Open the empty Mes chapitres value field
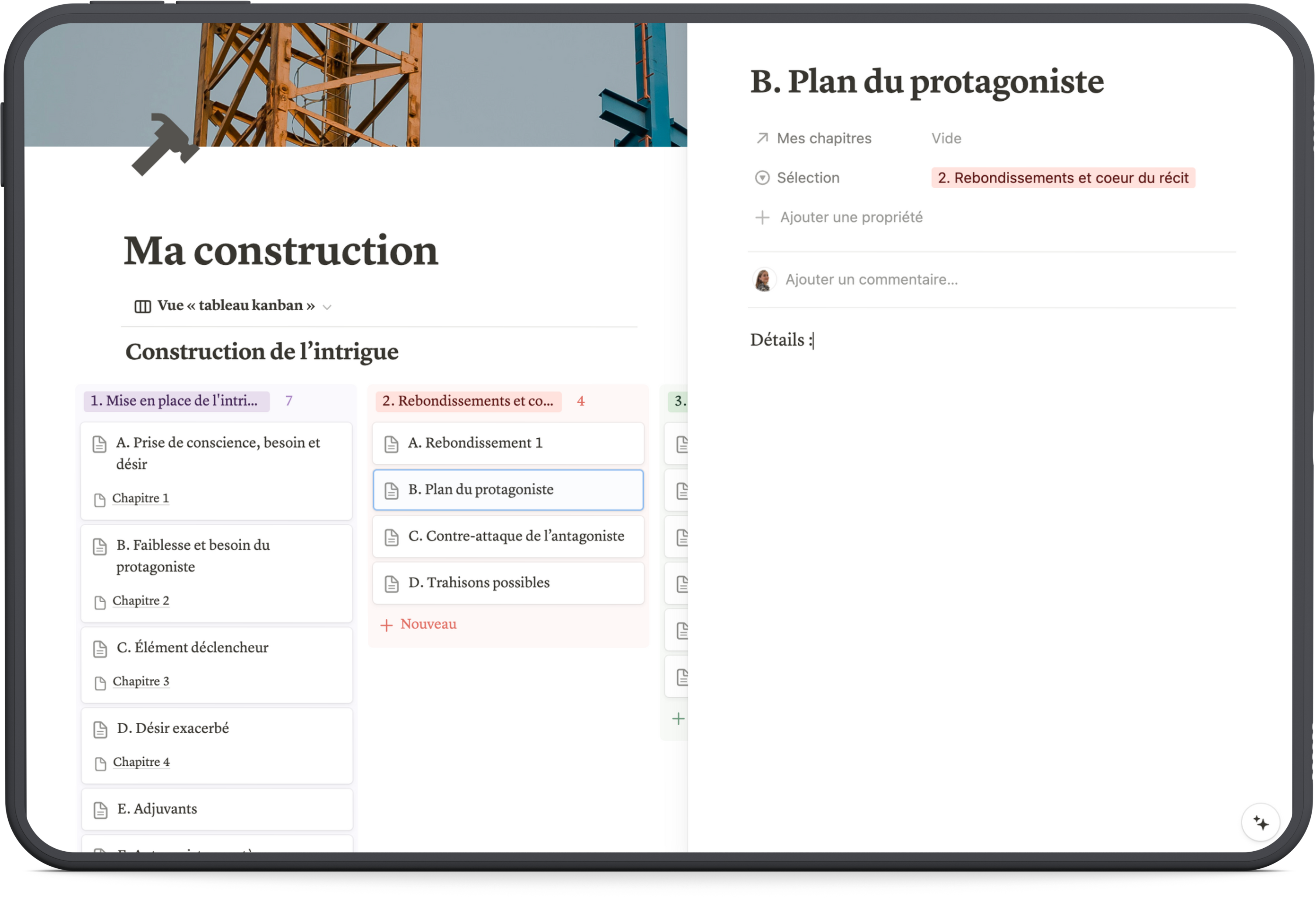This screenshot has width=1316, height=898. click(946, 138)
